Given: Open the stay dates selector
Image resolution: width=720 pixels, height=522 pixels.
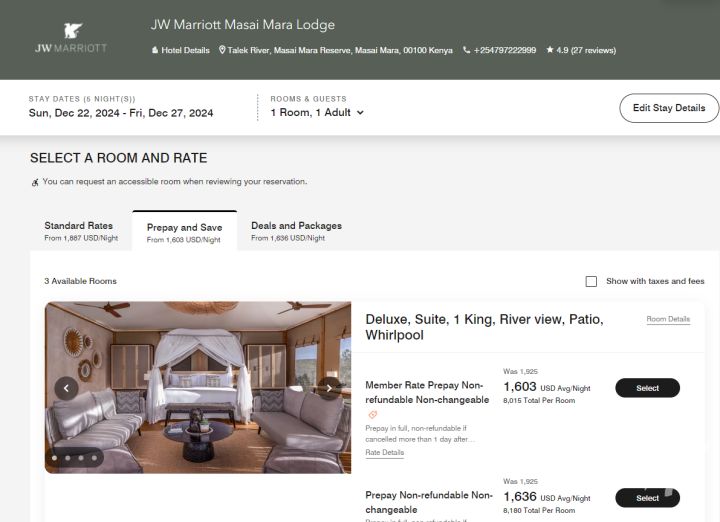Looking at the screenshot, I should click(121, 113).
